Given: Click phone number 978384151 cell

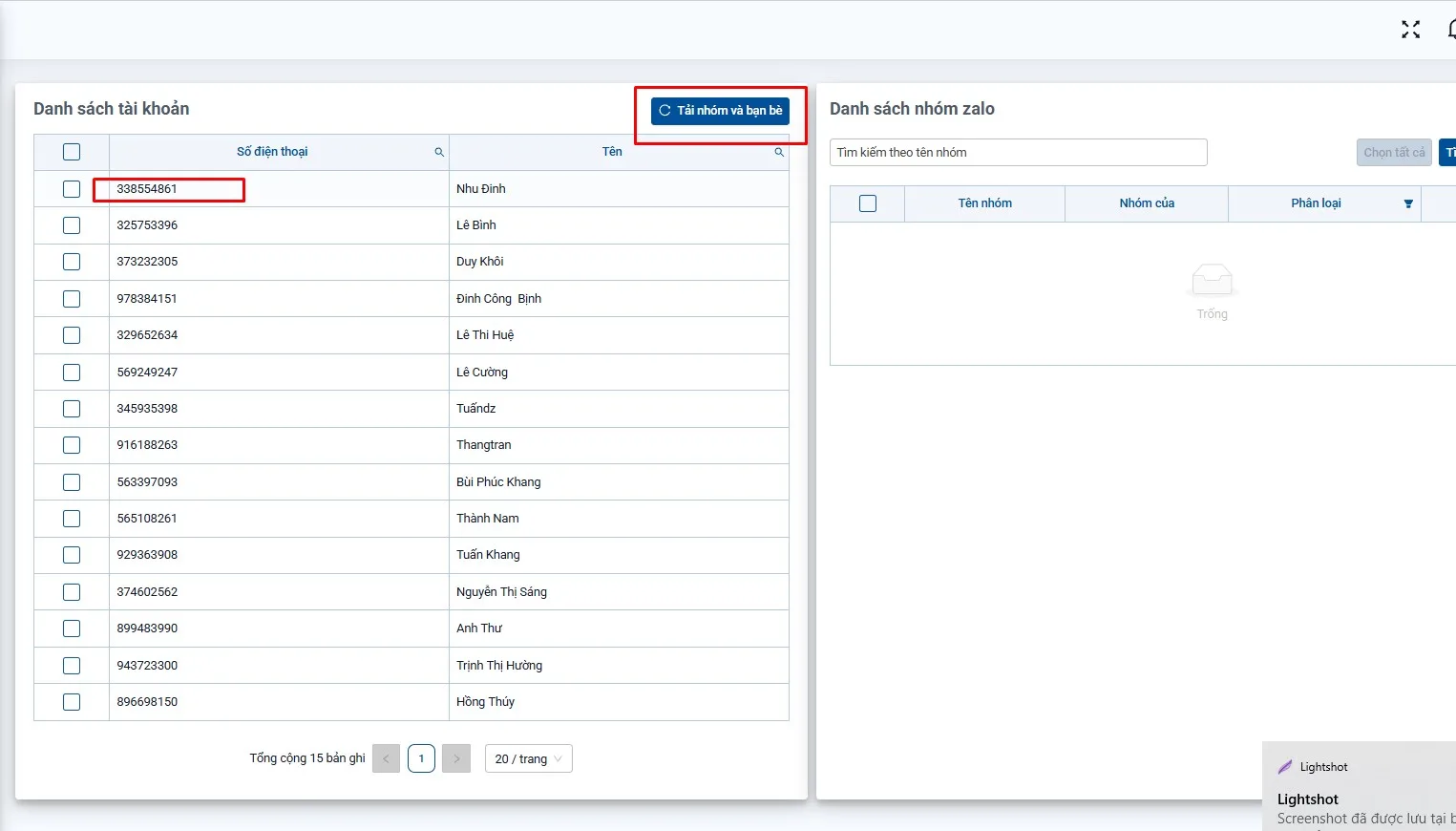Looking at the screenshot, I should pos(147,299).
